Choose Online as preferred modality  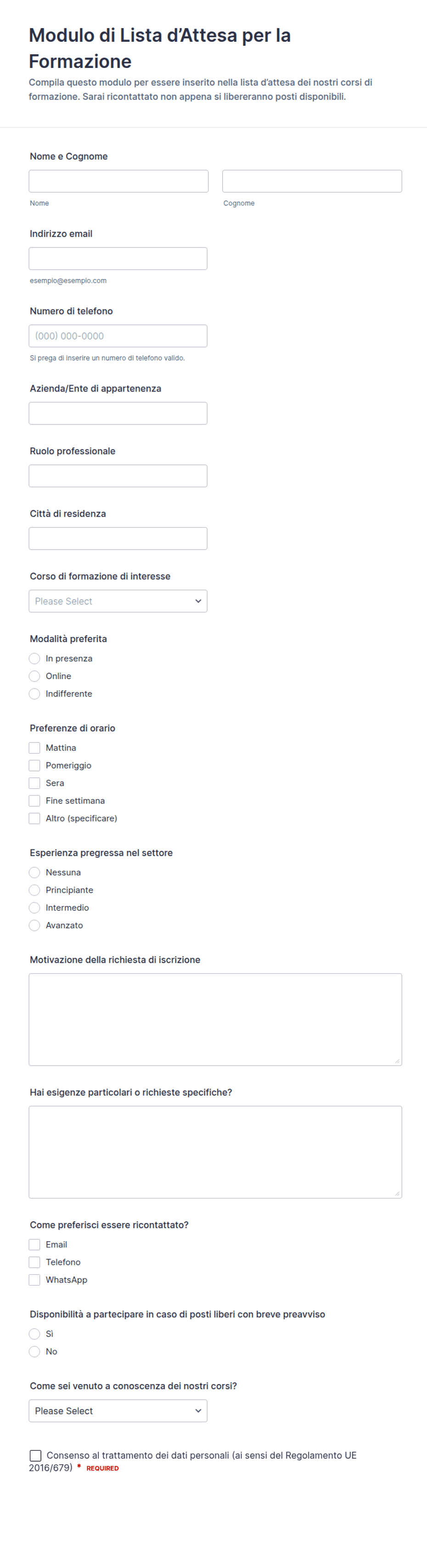point(35,676)
